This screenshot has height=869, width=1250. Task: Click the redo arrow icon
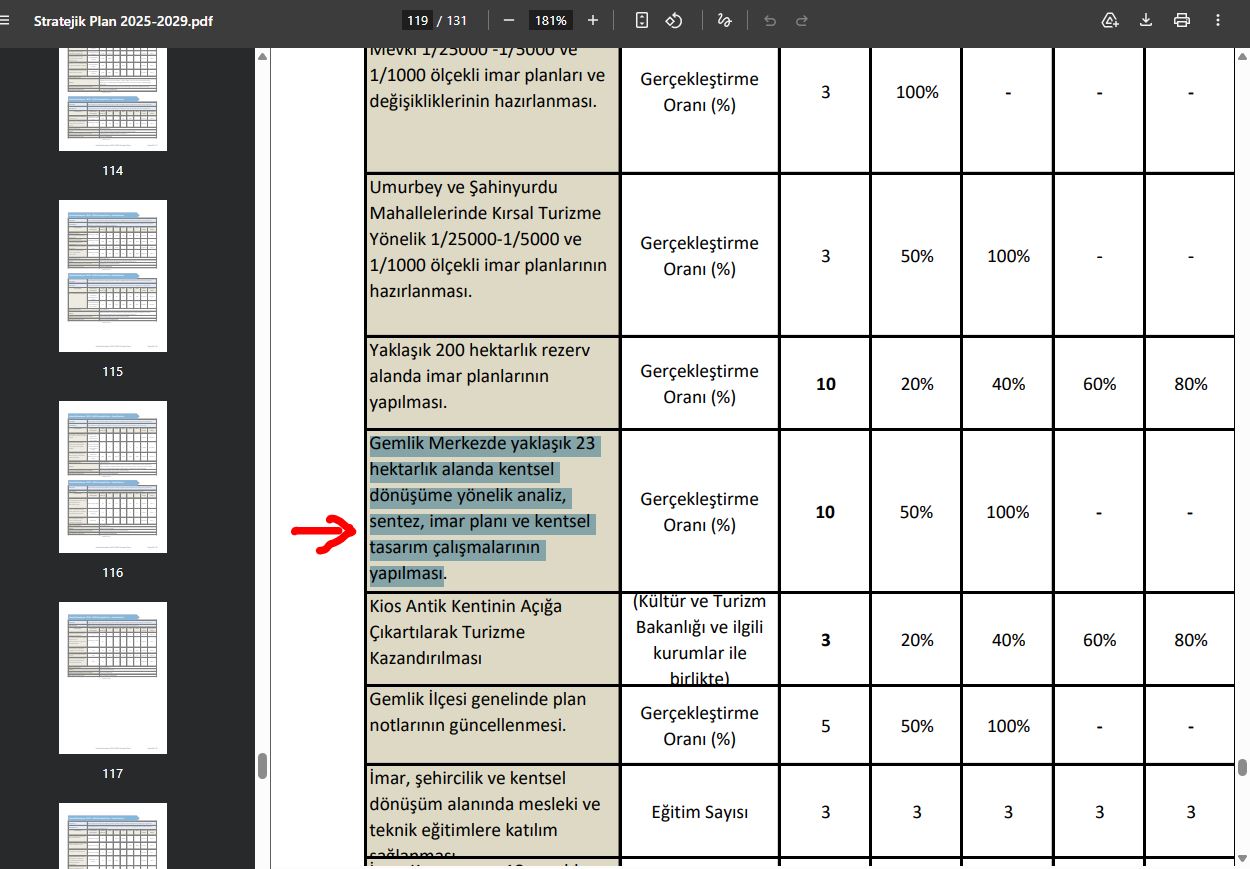(x=801, y=20)
